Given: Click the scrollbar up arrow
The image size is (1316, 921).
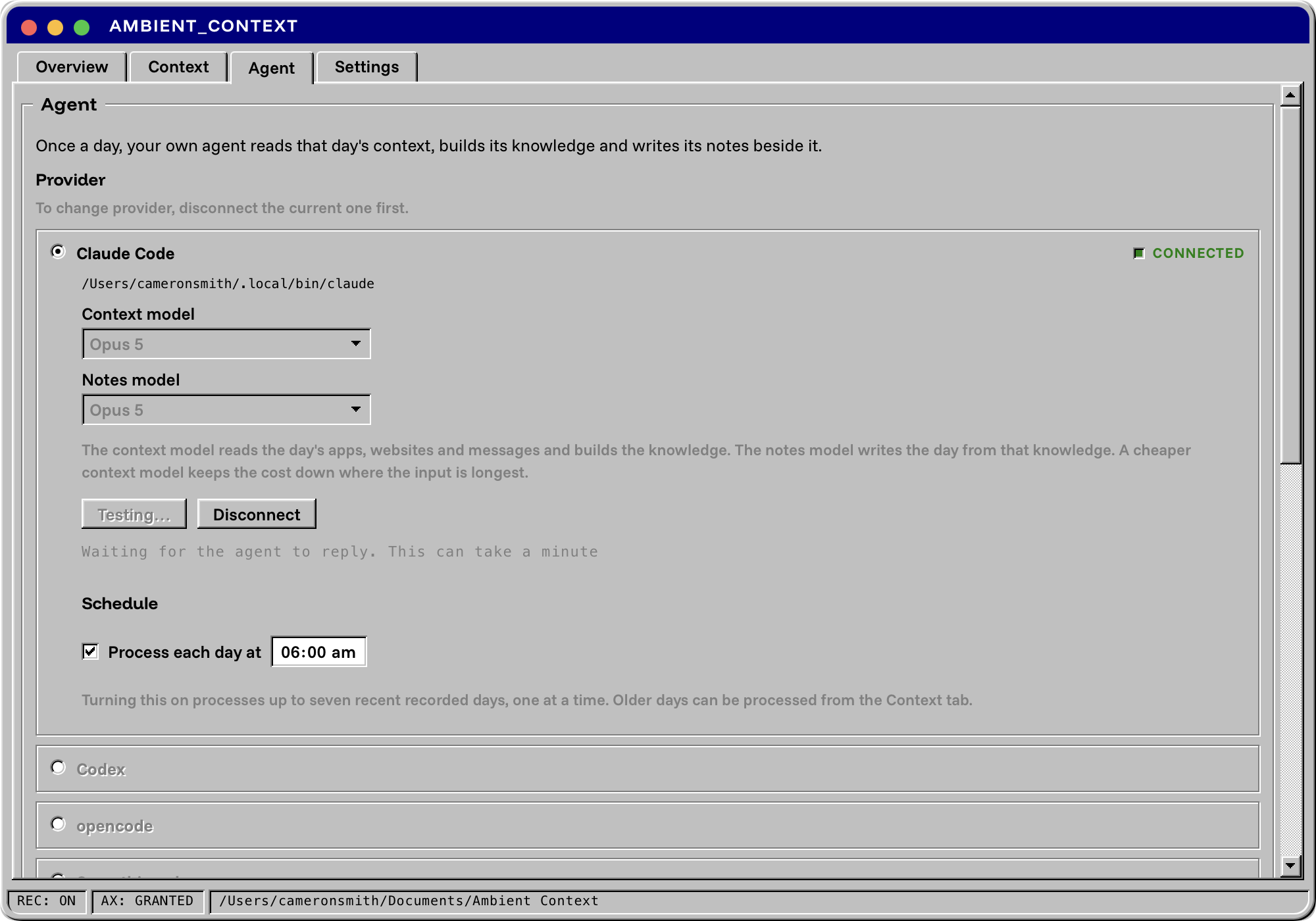Looking at the screenshot, I should [x=1290, y=95].
